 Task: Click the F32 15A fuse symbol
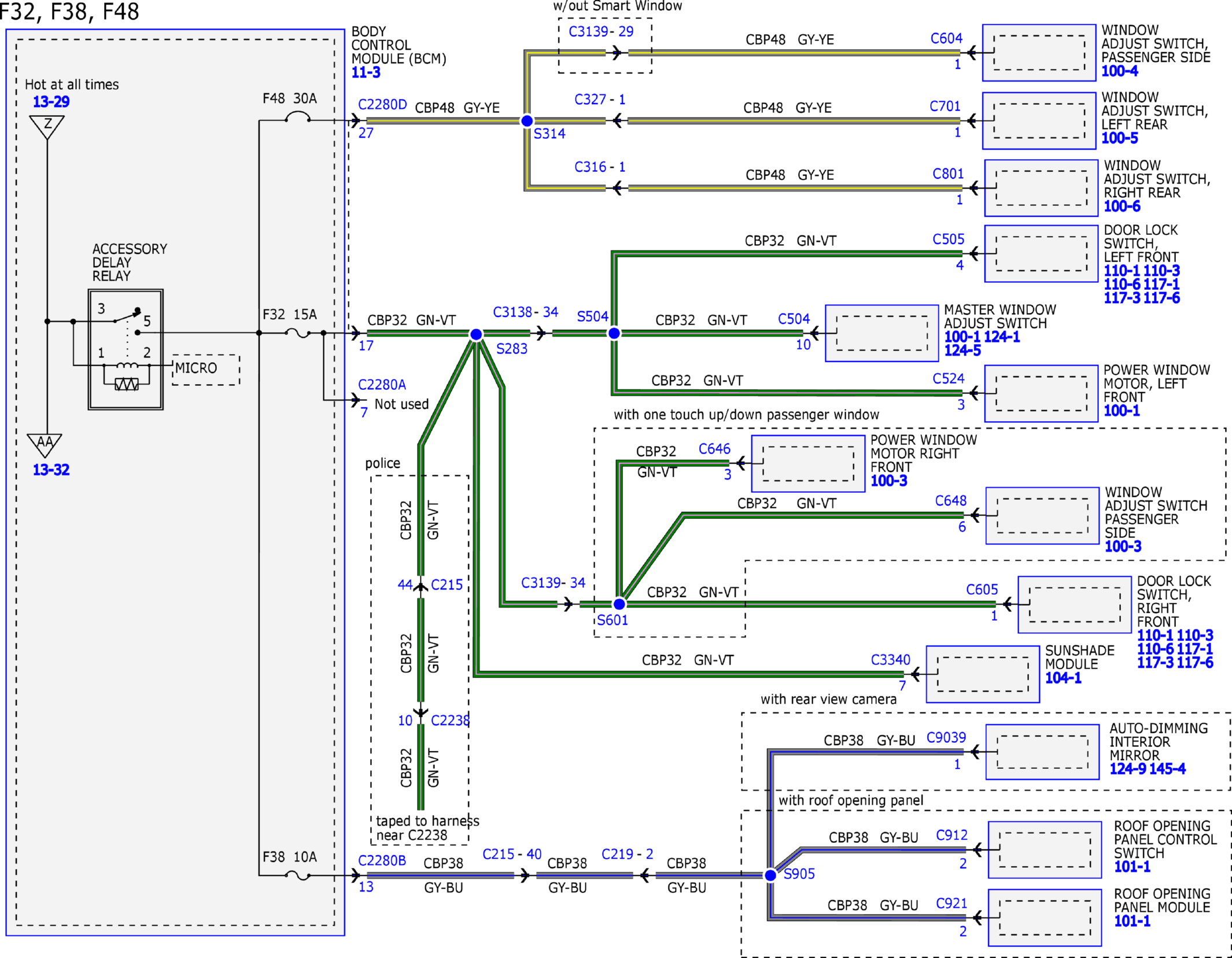tap(297, 333)
